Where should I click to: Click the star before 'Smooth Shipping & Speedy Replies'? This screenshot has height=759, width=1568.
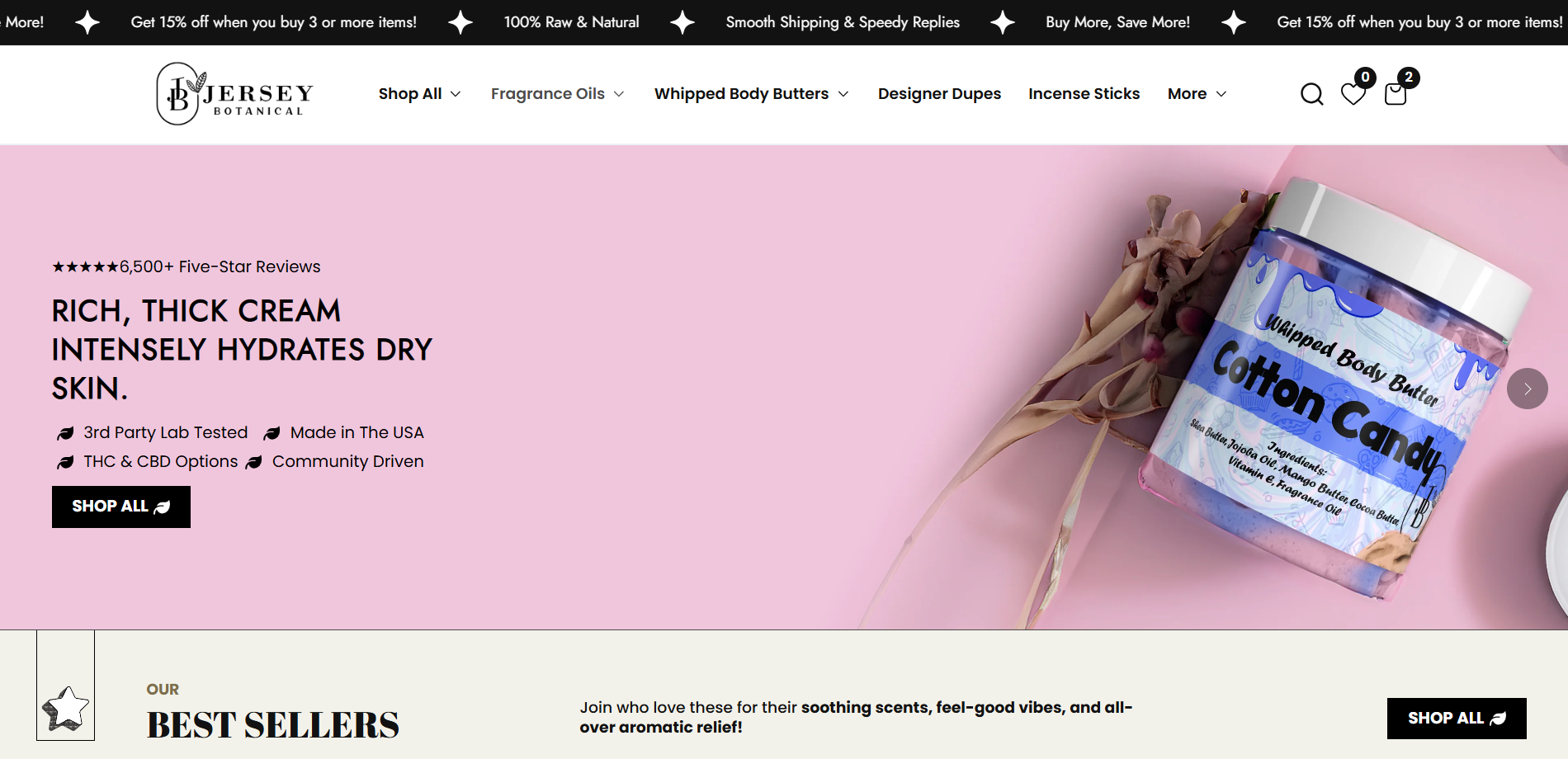coord(682,22)
